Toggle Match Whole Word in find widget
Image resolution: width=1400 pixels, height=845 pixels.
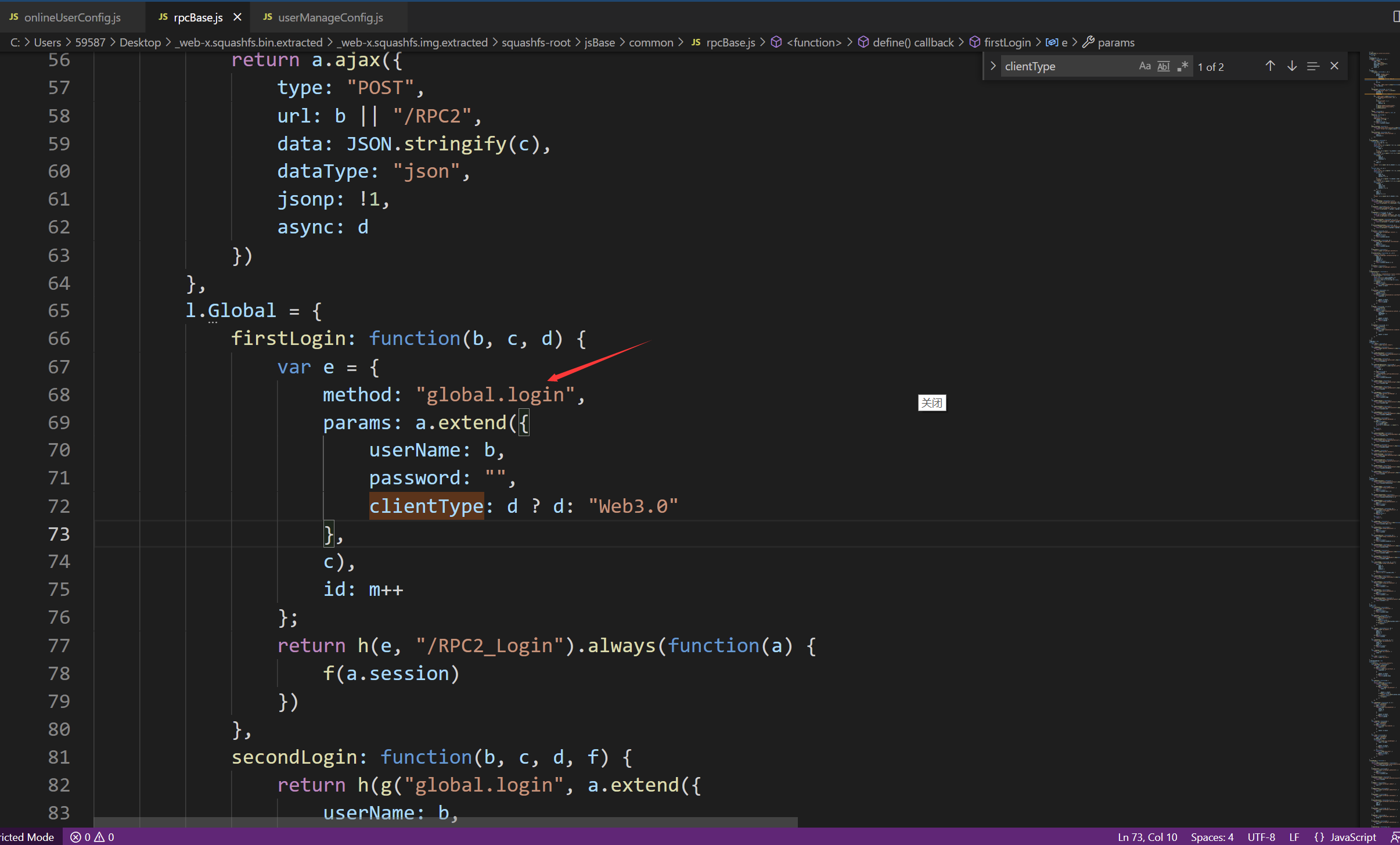(x=1163, y=66)
